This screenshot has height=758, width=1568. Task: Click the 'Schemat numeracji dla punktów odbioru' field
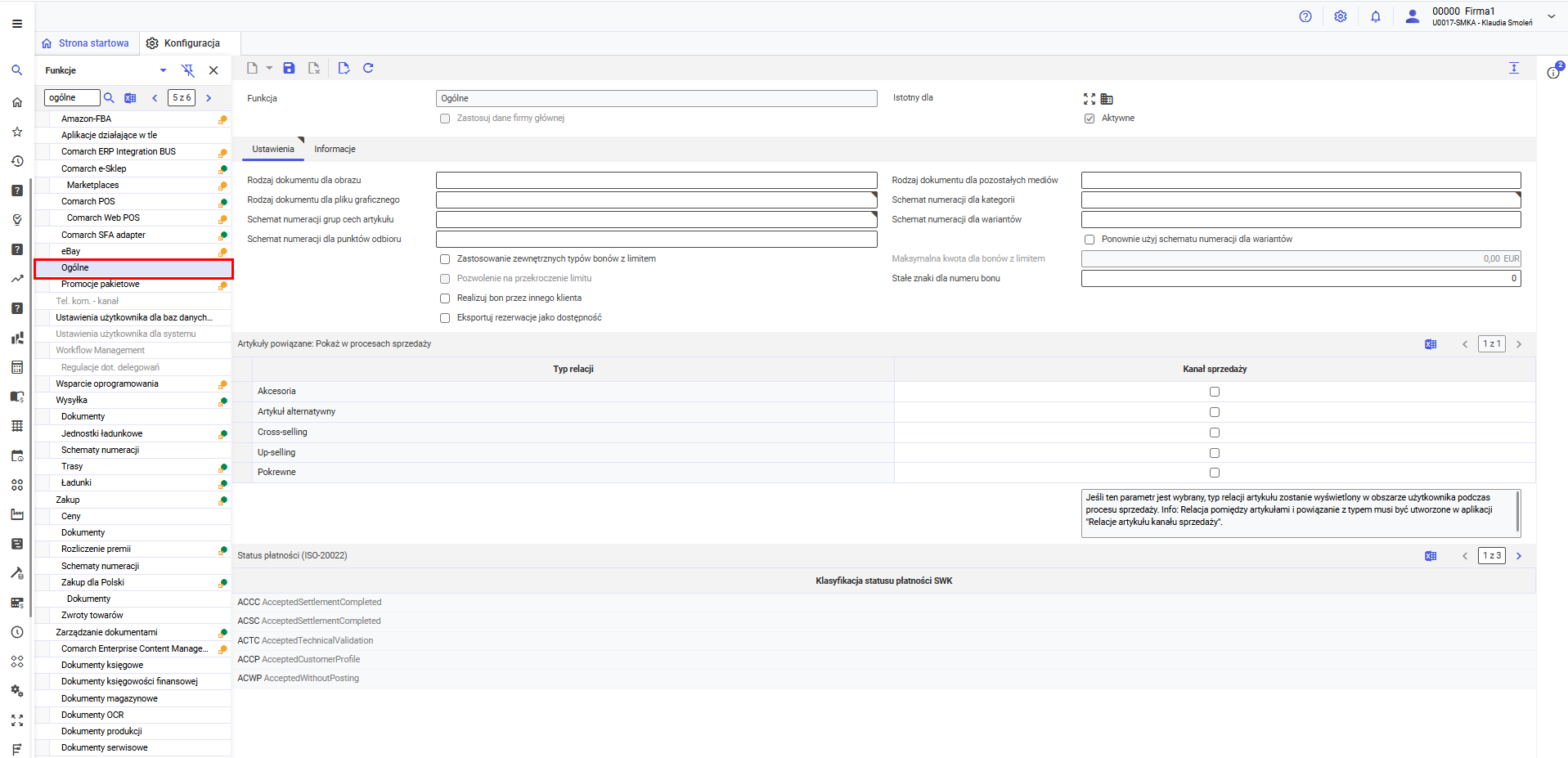pos(656,239)
